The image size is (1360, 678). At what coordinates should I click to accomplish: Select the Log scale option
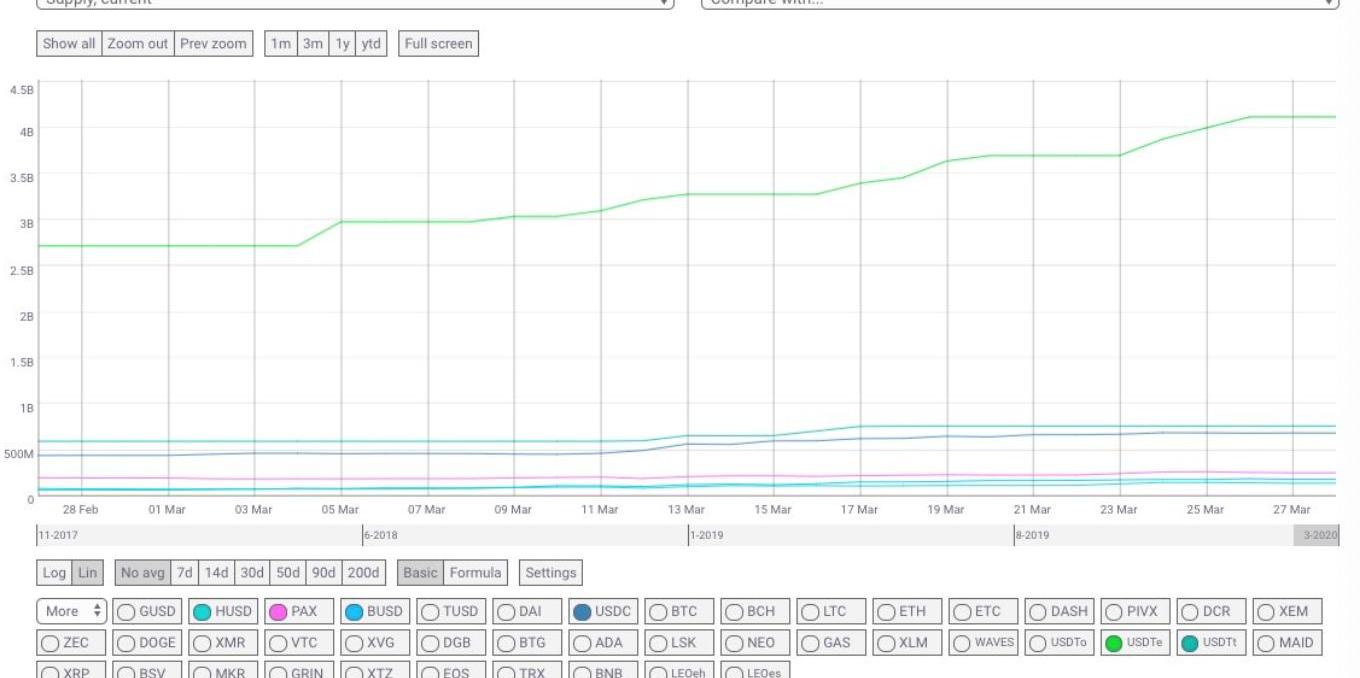(54, 573)
